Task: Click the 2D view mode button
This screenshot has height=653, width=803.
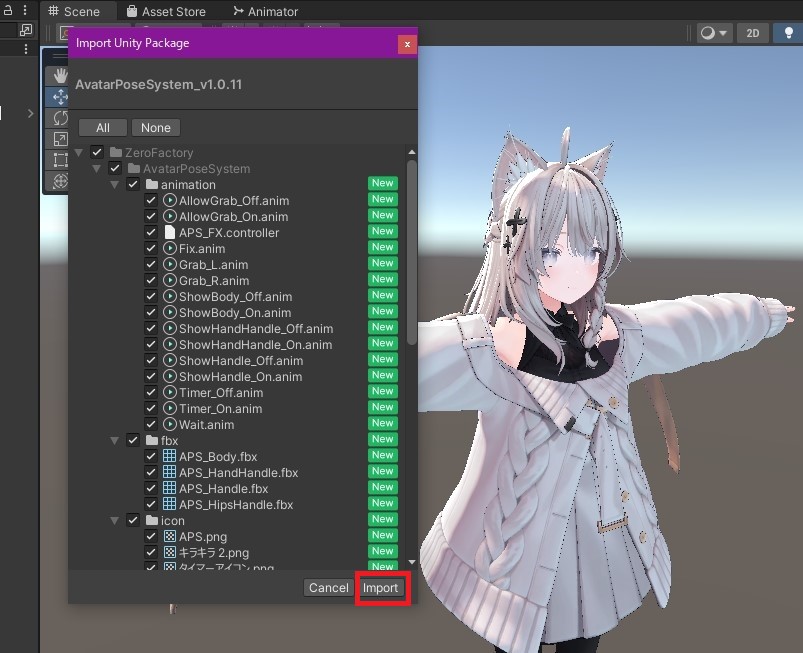Action: (x=752, y=33)
